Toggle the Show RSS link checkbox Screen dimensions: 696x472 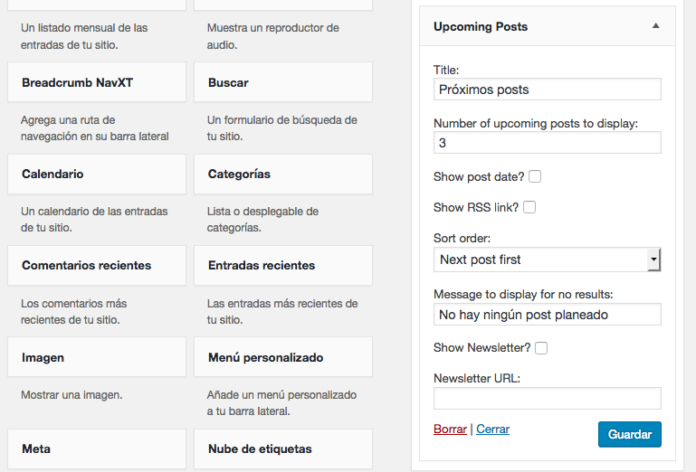(529, 208)
